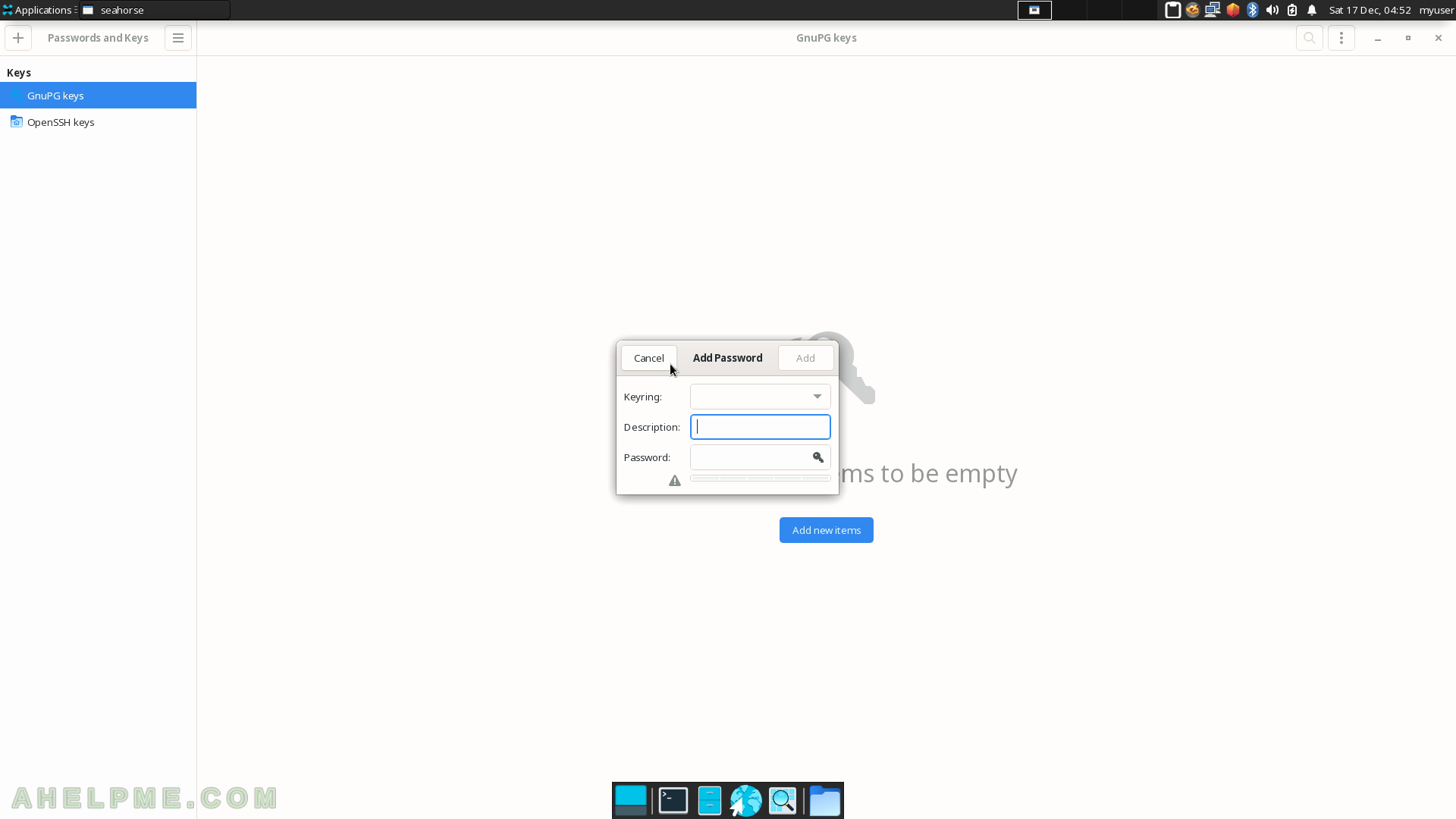Select OpenSSH keys in the sidebar

[99, 122]
